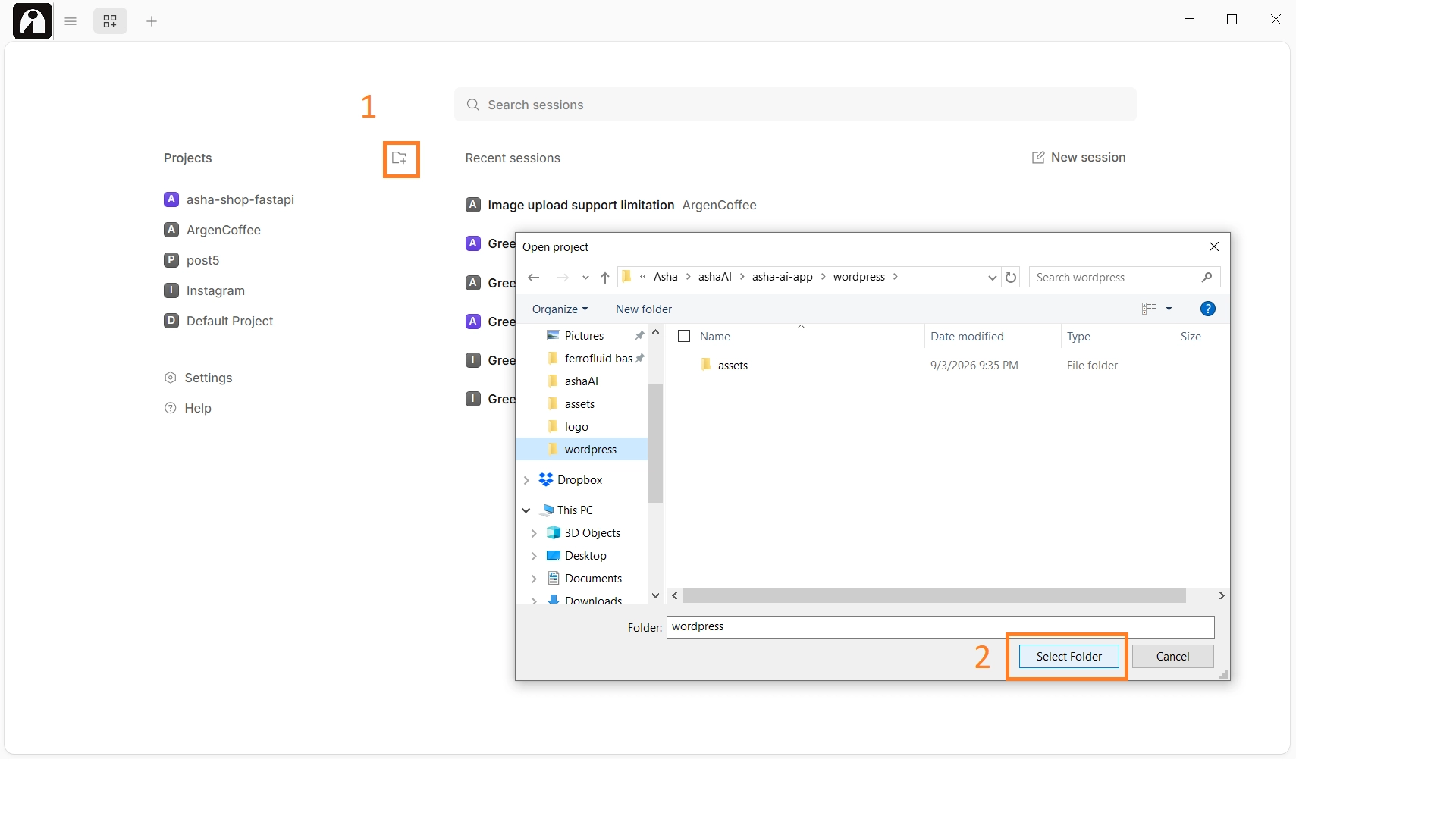Open 3D Objects in navigation tree
The width and height of the screenshot is (1456, 819).
click(x=592, y=533)
